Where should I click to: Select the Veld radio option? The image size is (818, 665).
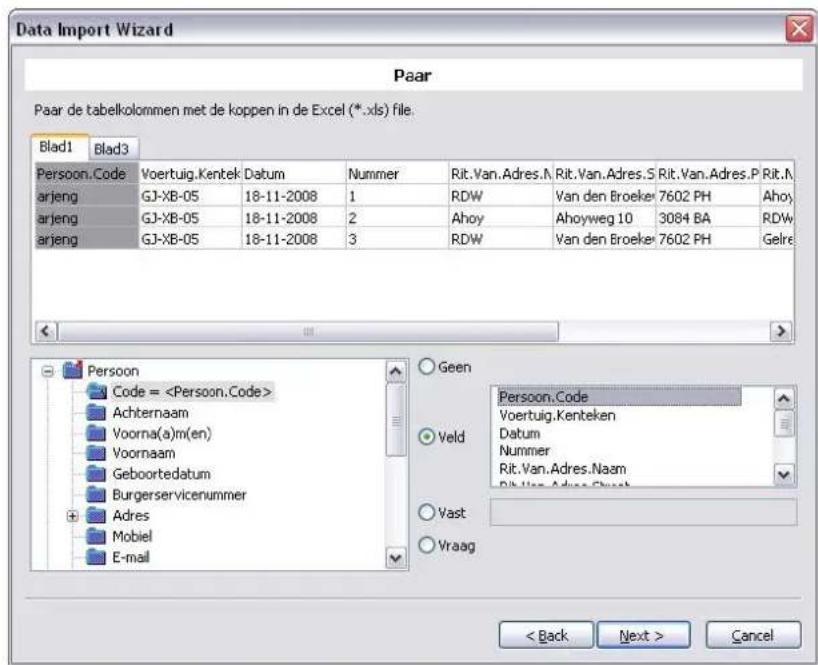coord(427,437)
